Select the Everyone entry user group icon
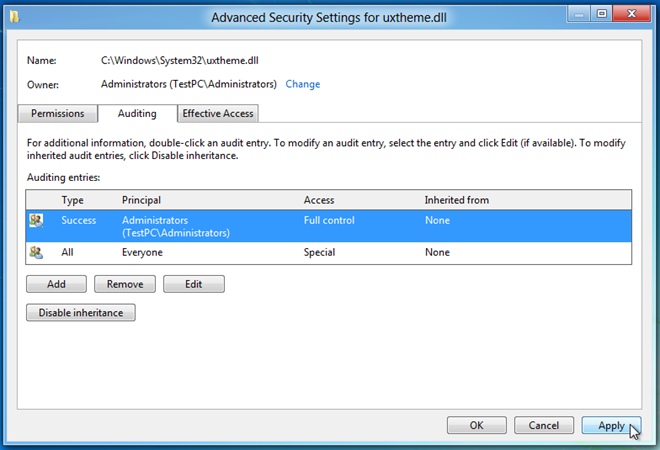This screenshot has width=660, height=450. (x=36, y=253)
